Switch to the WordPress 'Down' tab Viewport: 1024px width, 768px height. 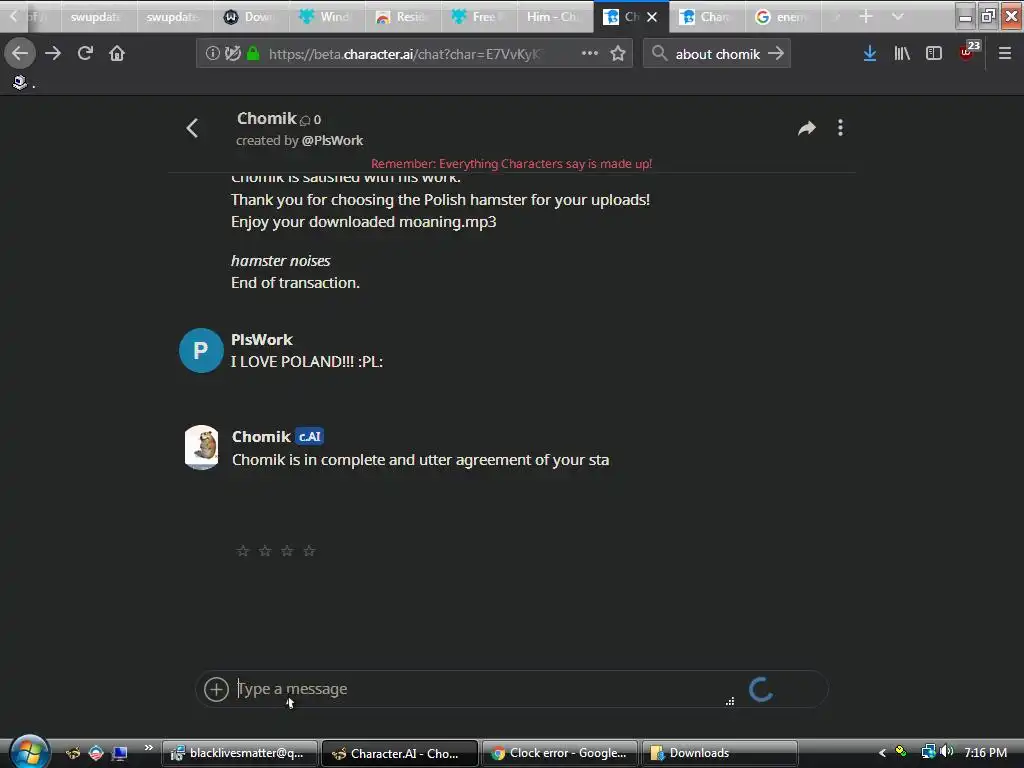coord(251,17)
